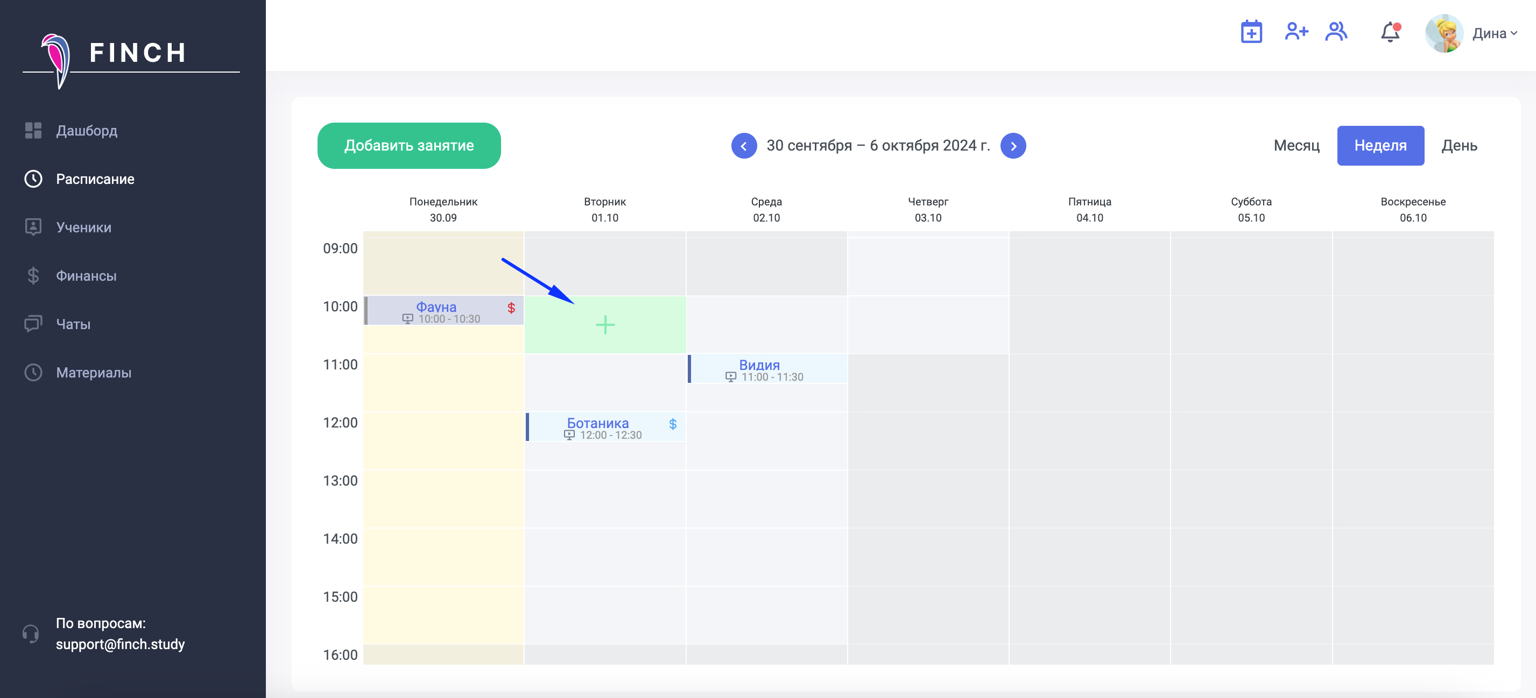Open the notifications bell
The width and height of the screenshot is (1536, 698).
1390,33
